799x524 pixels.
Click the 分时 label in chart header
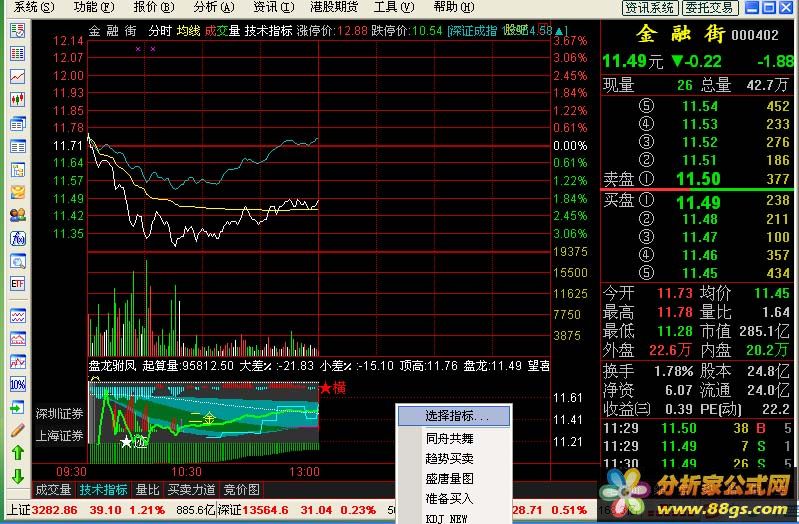coord(160,31)
